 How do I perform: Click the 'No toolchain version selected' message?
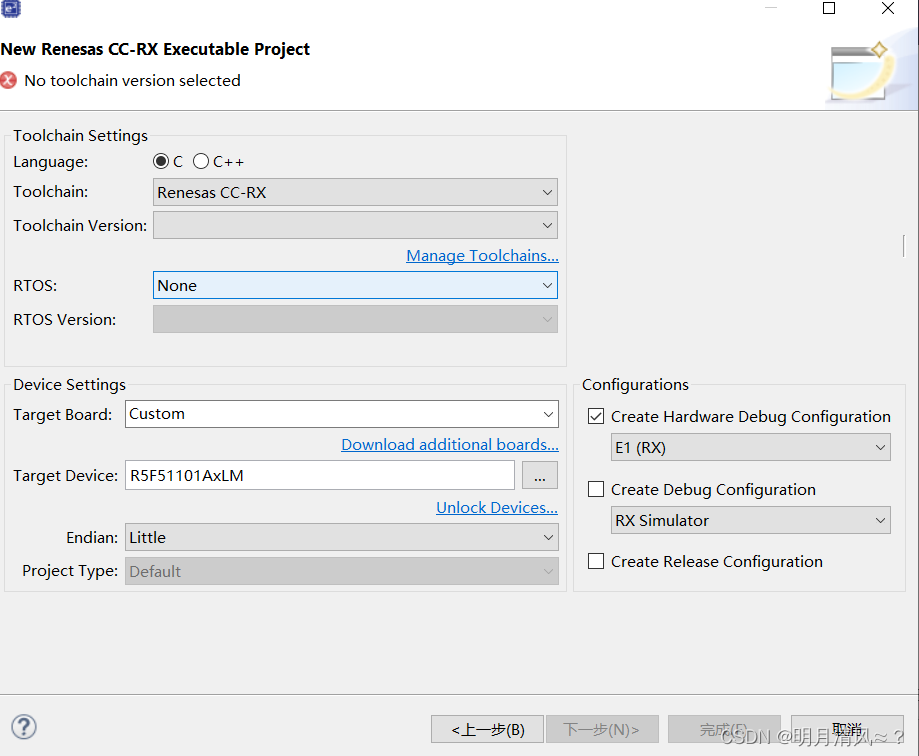coord(132,81)
